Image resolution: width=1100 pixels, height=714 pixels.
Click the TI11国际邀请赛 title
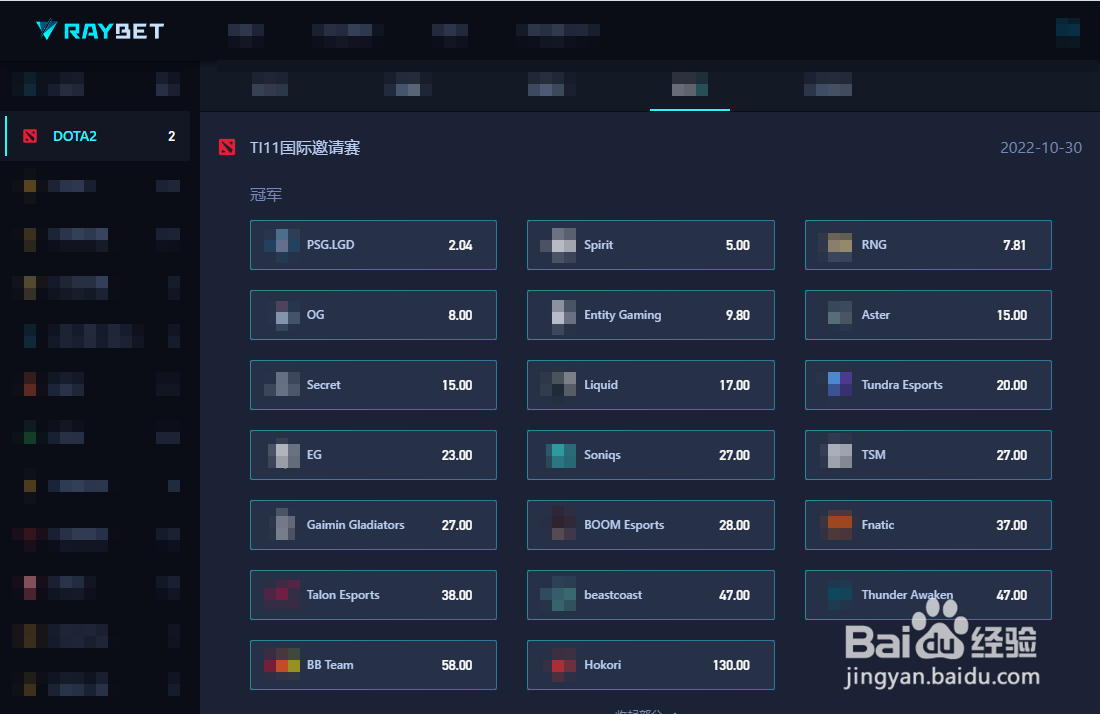point(305,147)
